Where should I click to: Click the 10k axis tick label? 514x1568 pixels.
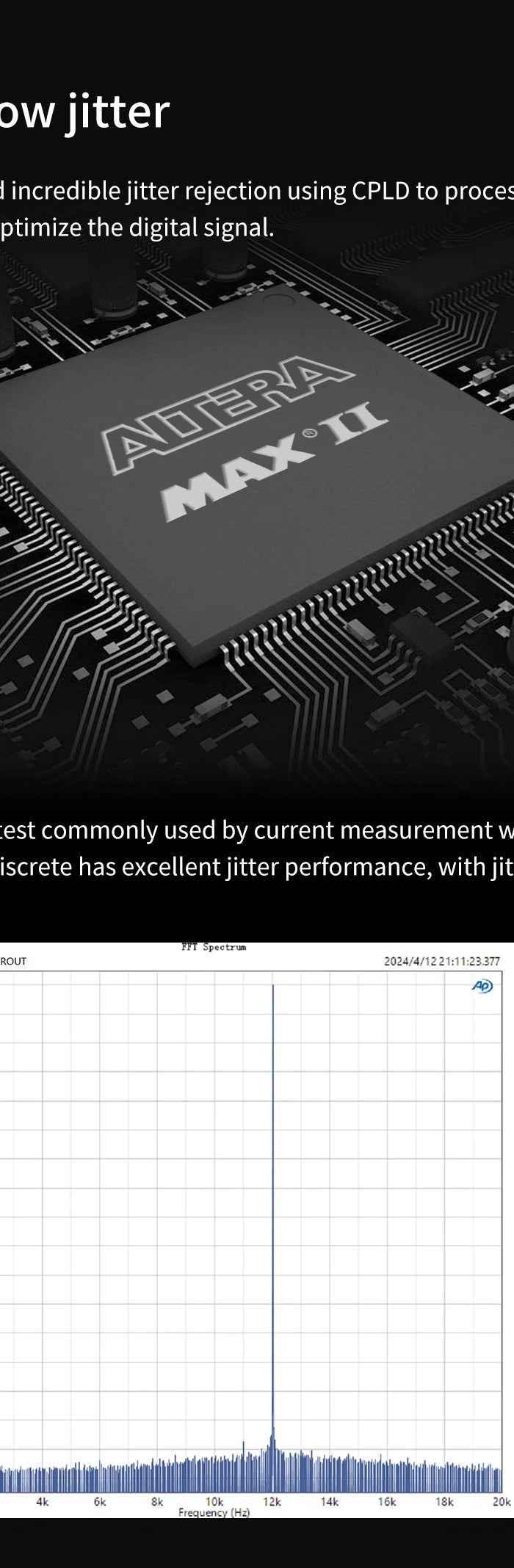tap(214, 1501)
